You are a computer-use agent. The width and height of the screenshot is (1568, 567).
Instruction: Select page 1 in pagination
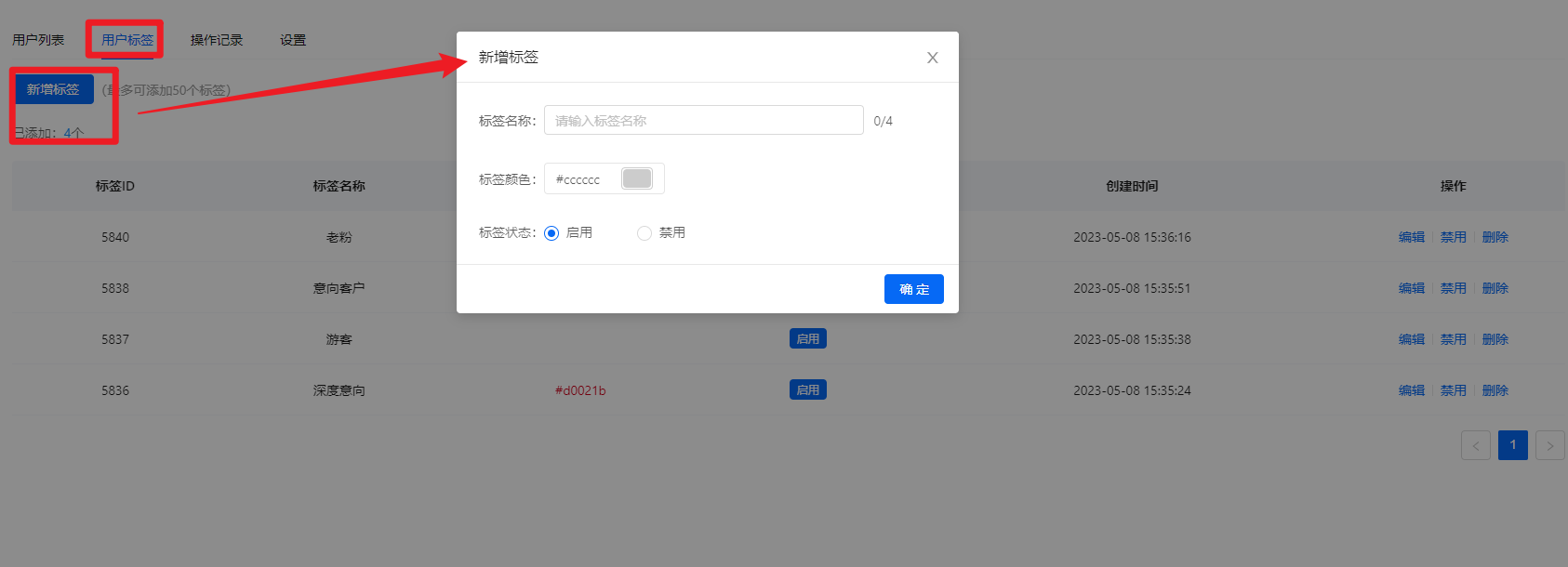(1513, 445)
